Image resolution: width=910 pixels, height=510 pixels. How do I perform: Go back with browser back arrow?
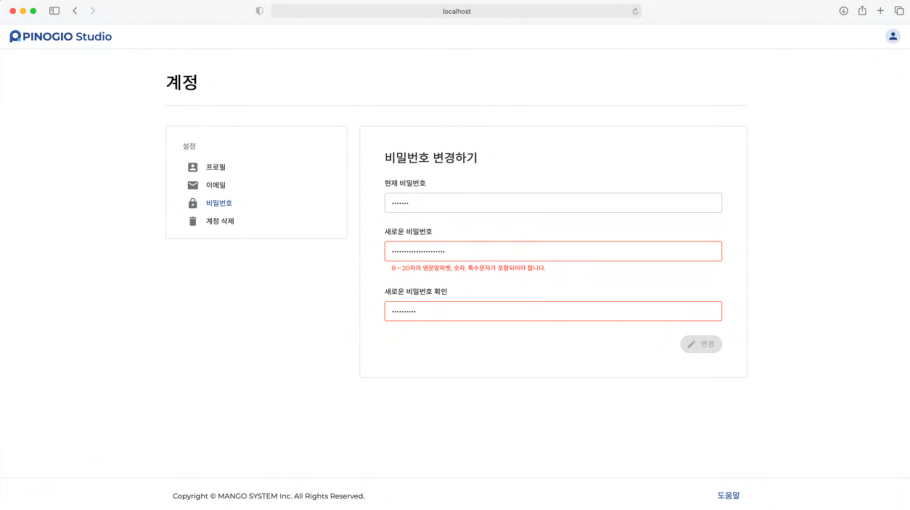click(x=75, y=11)
